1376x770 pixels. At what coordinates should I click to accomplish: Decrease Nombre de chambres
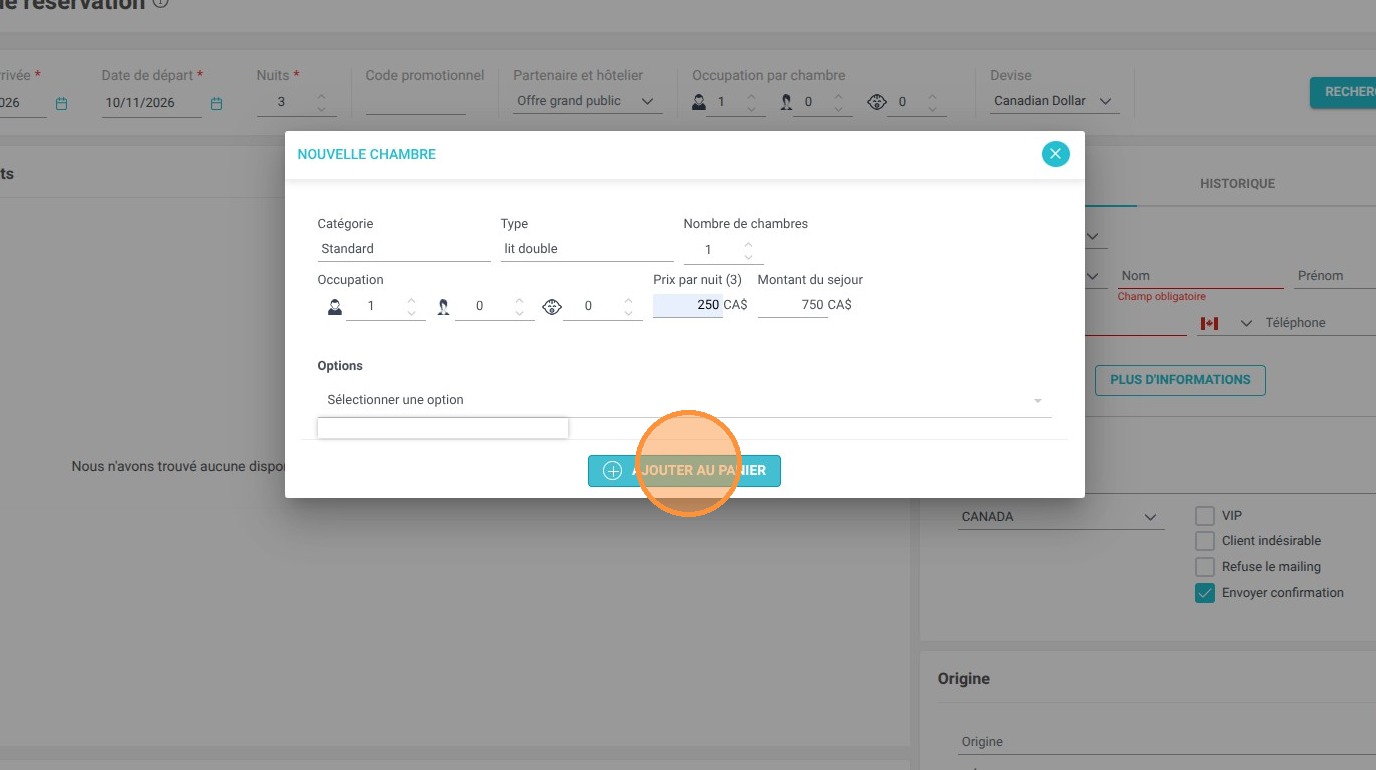tap(748, 256)
